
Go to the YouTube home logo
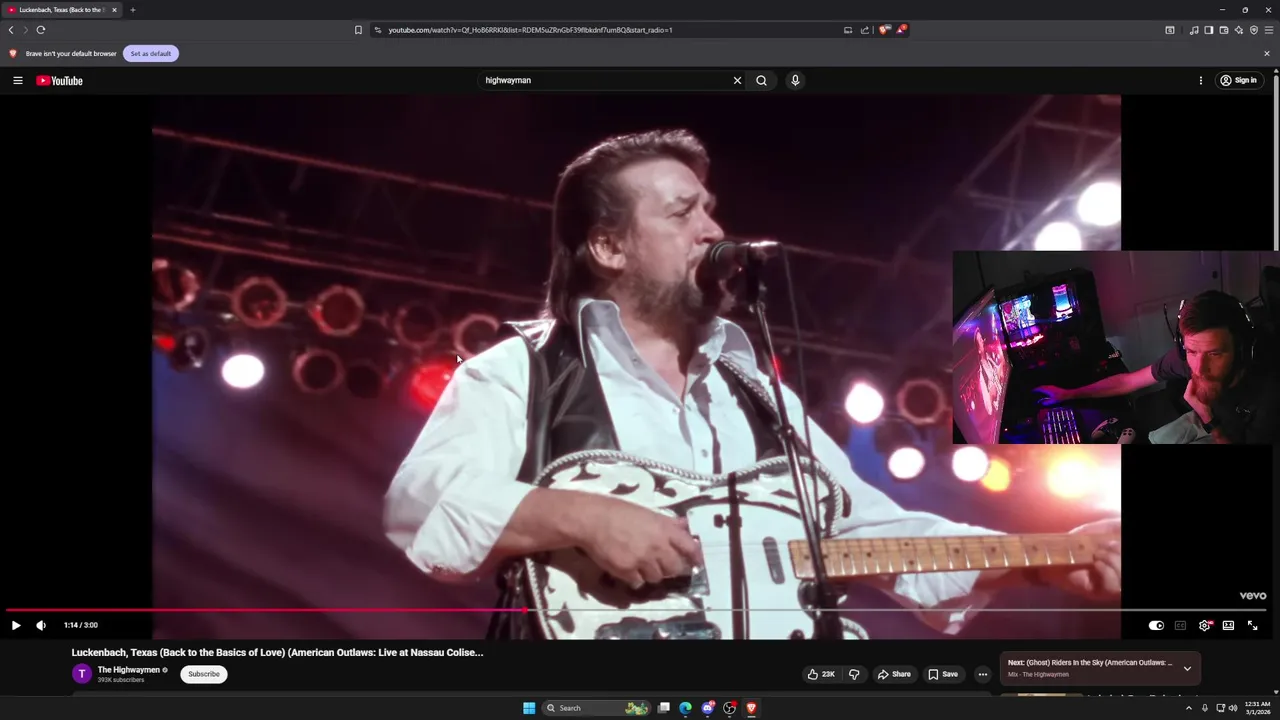[60, 80]
